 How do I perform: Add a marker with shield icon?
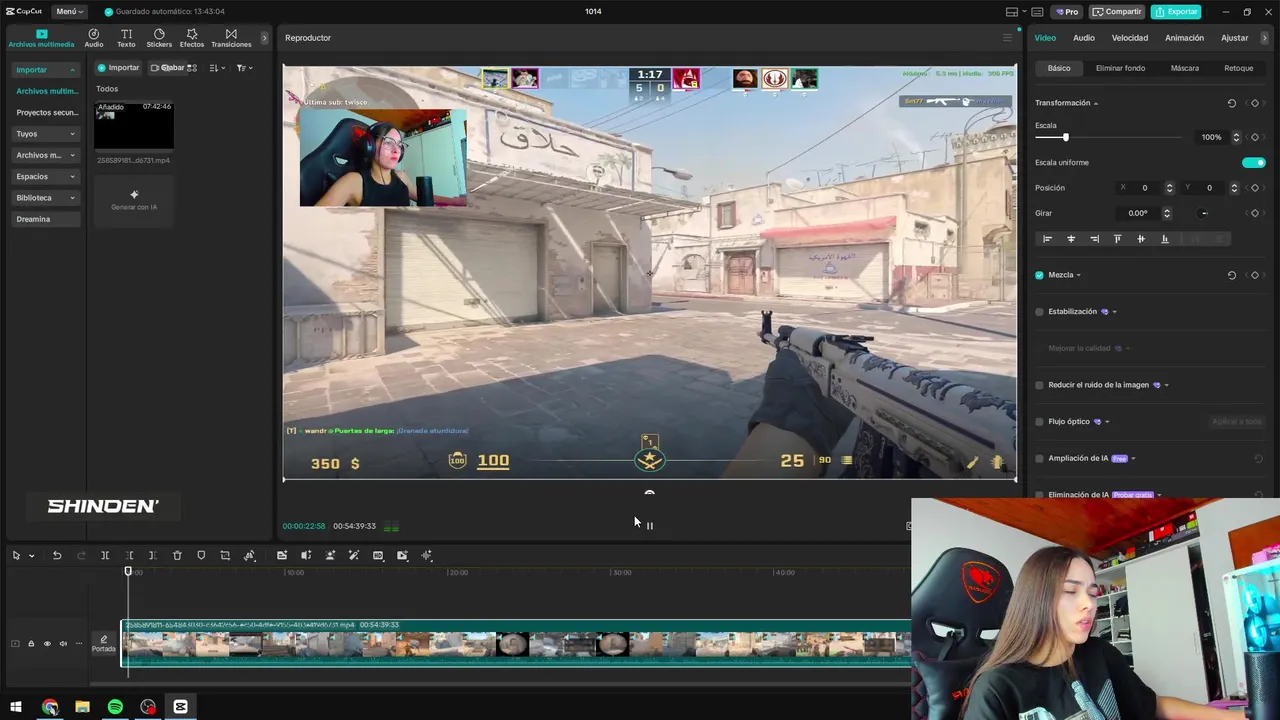tap(201, 555)
